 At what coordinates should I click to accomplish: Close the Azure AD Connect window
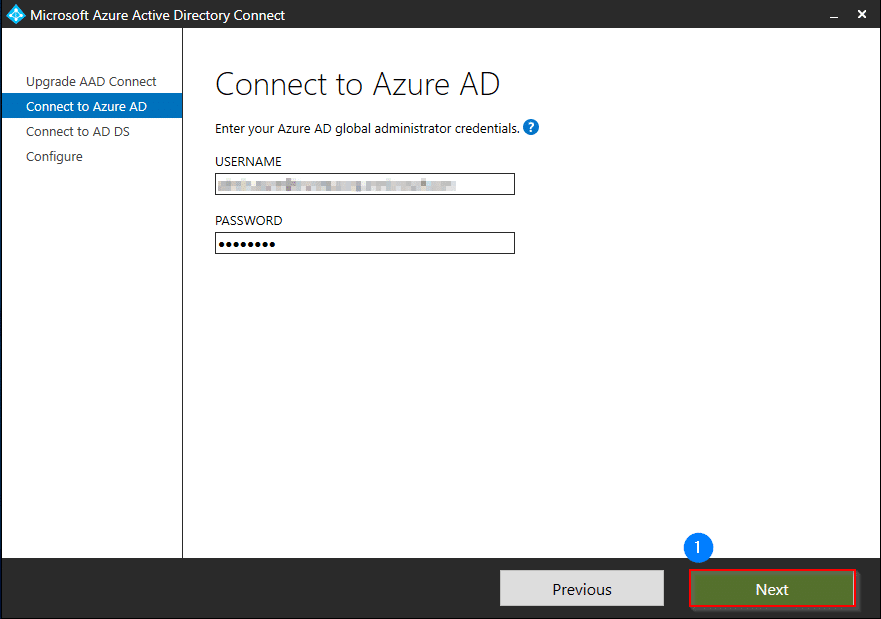coord(862,15)
